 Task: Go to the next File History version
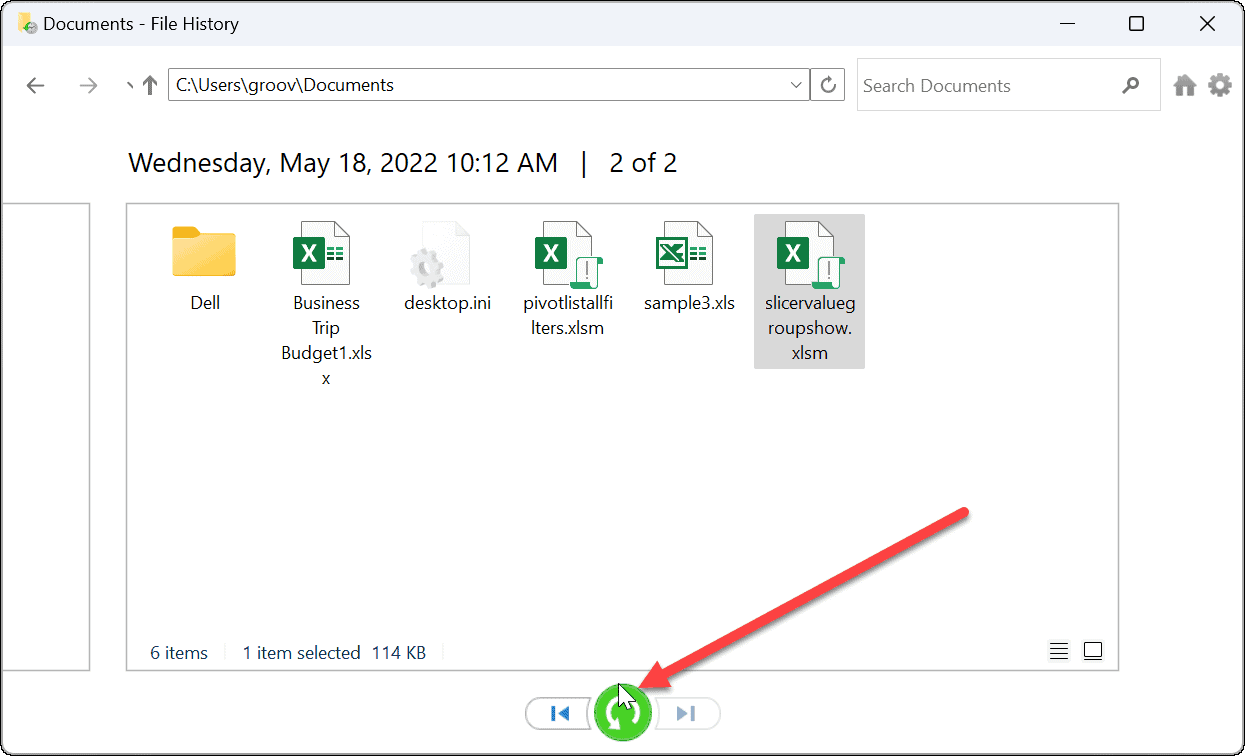pos(686,713)
